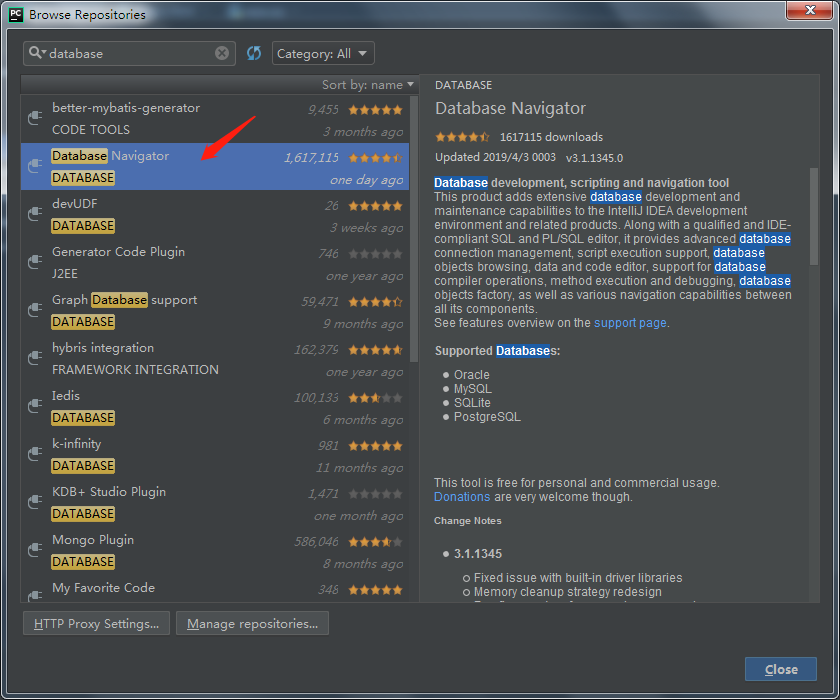Click plugin icon beside devUDF
The width and height of the screenshot is (840, 700).
click(35, 214)
